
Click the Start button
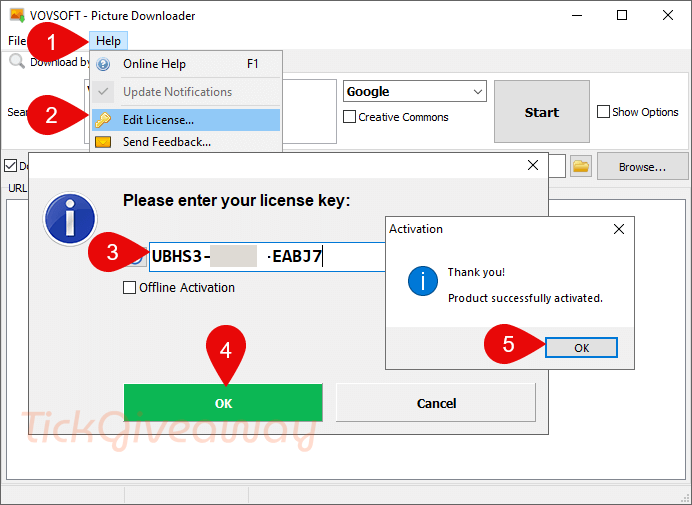click(x=542, y=112)
